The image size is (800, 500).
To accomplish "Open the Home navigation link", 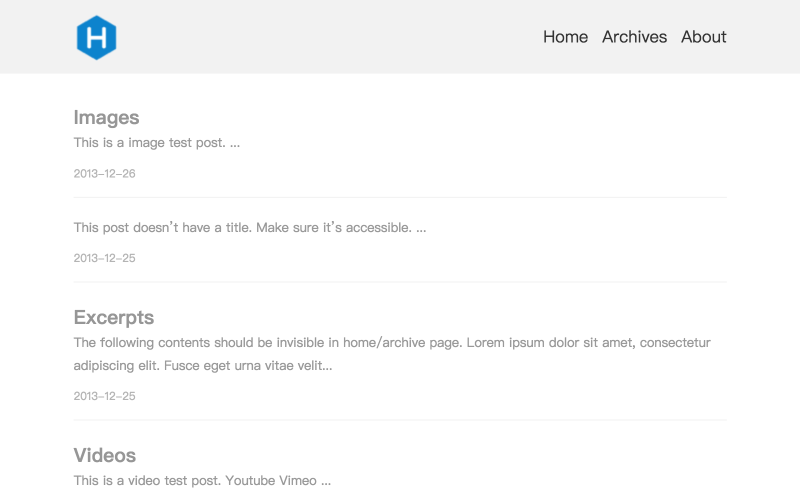I will [565, 37].
